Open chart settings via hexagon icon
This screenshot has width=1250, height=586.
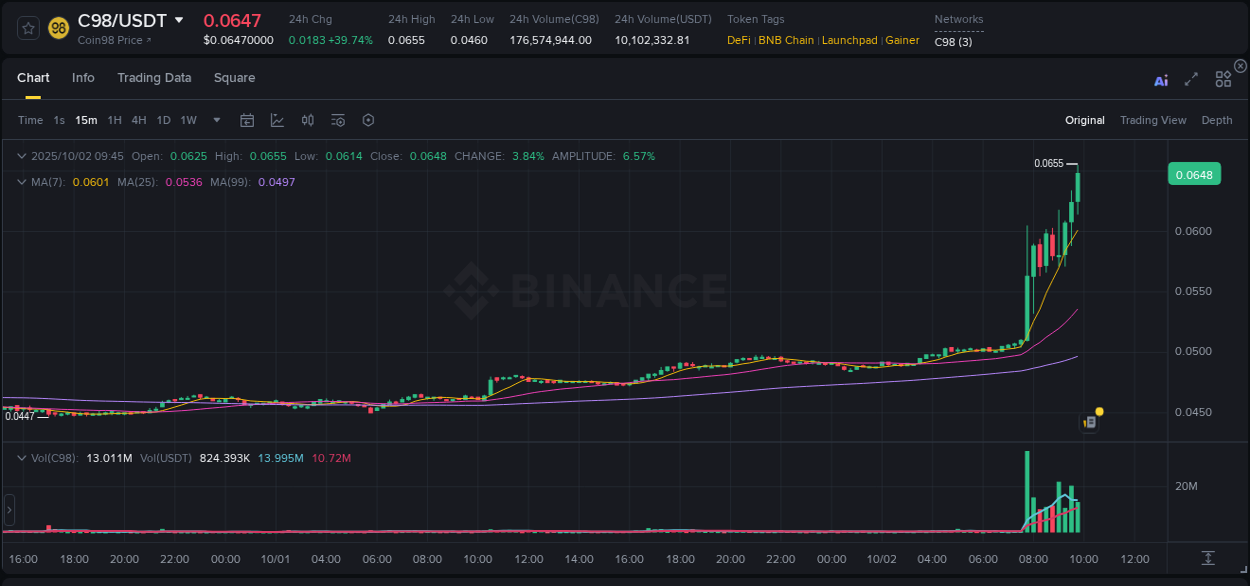pyautogui.click(x=368, y=120)
